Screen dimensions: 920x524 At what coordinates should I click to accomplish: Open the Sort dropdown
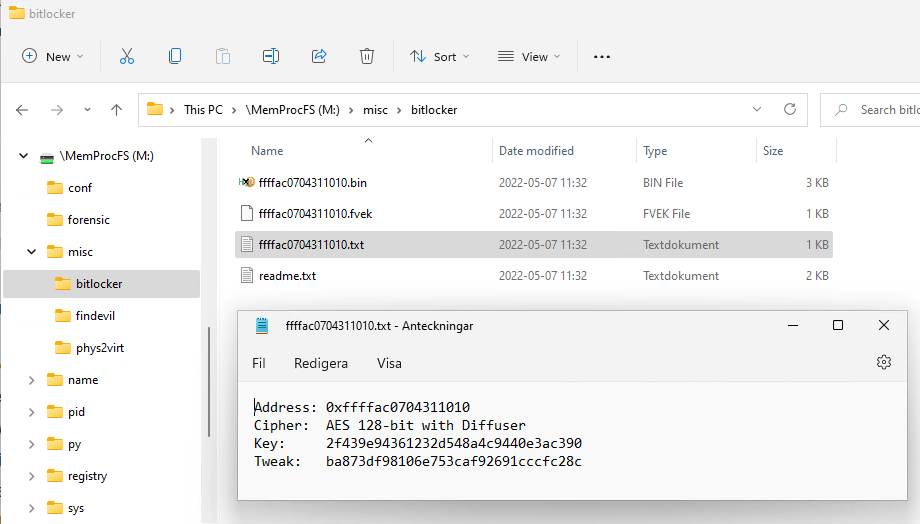tap(440, 56)
